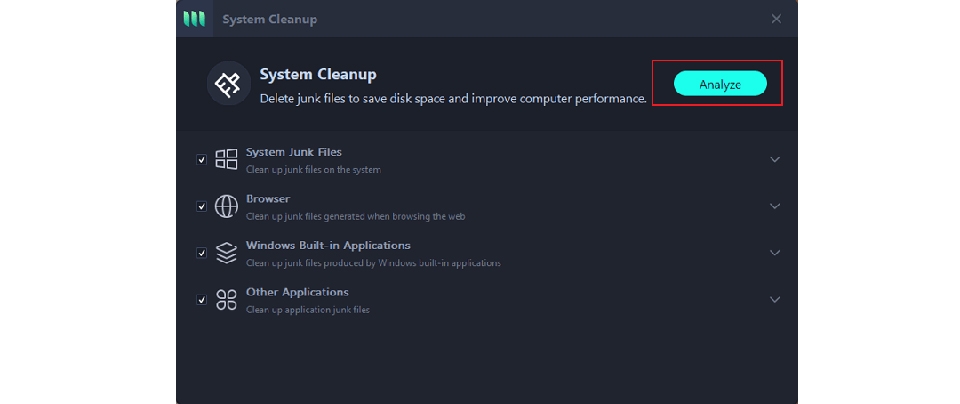Toggle the Browser checkbox
Image resolution: width=960 pixels, height=404 pixels.
click(x=202, y=207)
